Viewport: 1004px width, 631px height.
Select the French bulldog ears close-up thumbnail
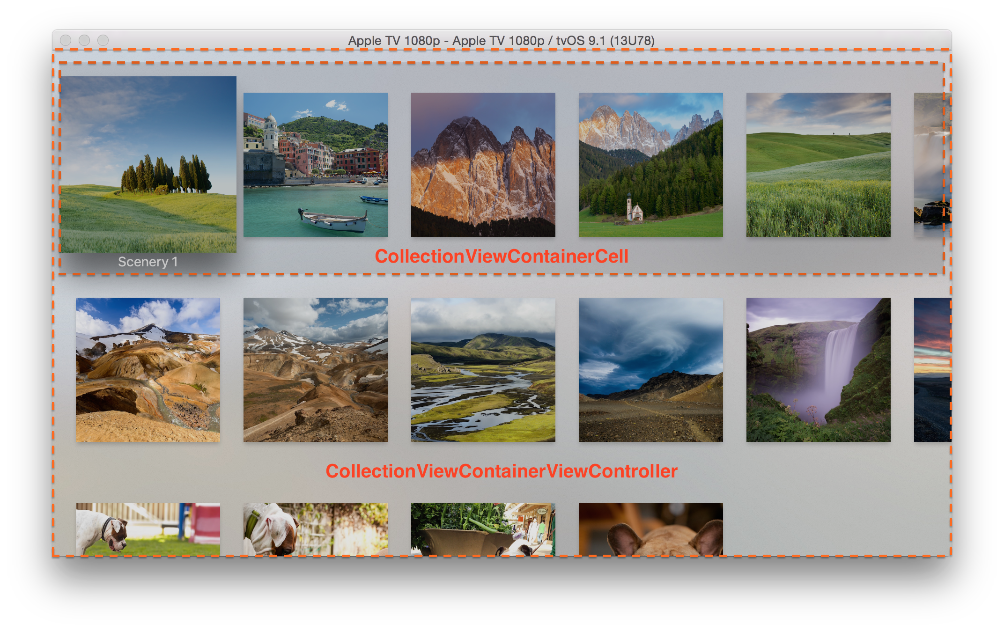coord(651,529)
